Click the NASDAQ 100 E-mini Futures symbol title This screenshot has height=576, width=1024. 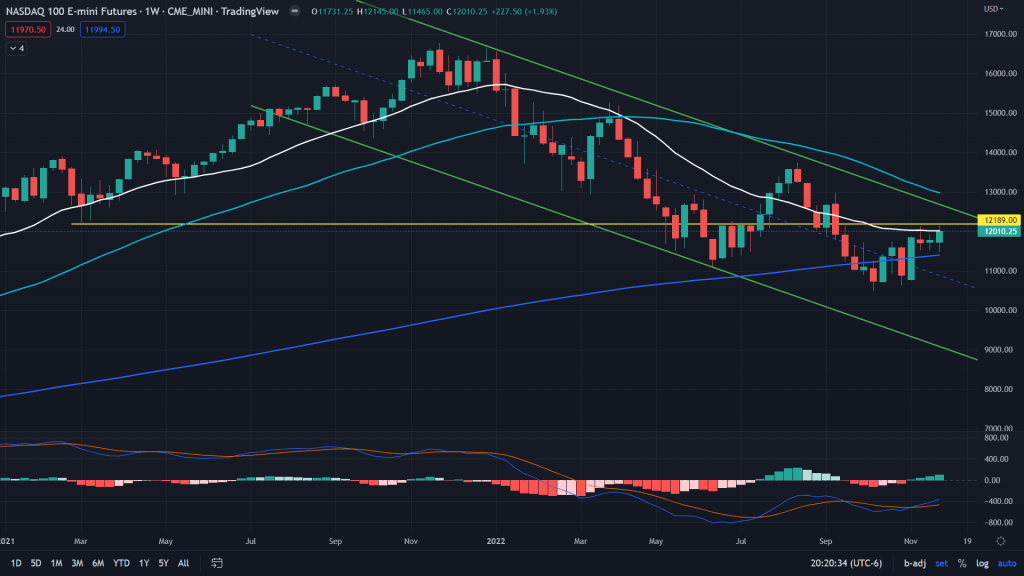pyautogui.click(x=66, y=9)
